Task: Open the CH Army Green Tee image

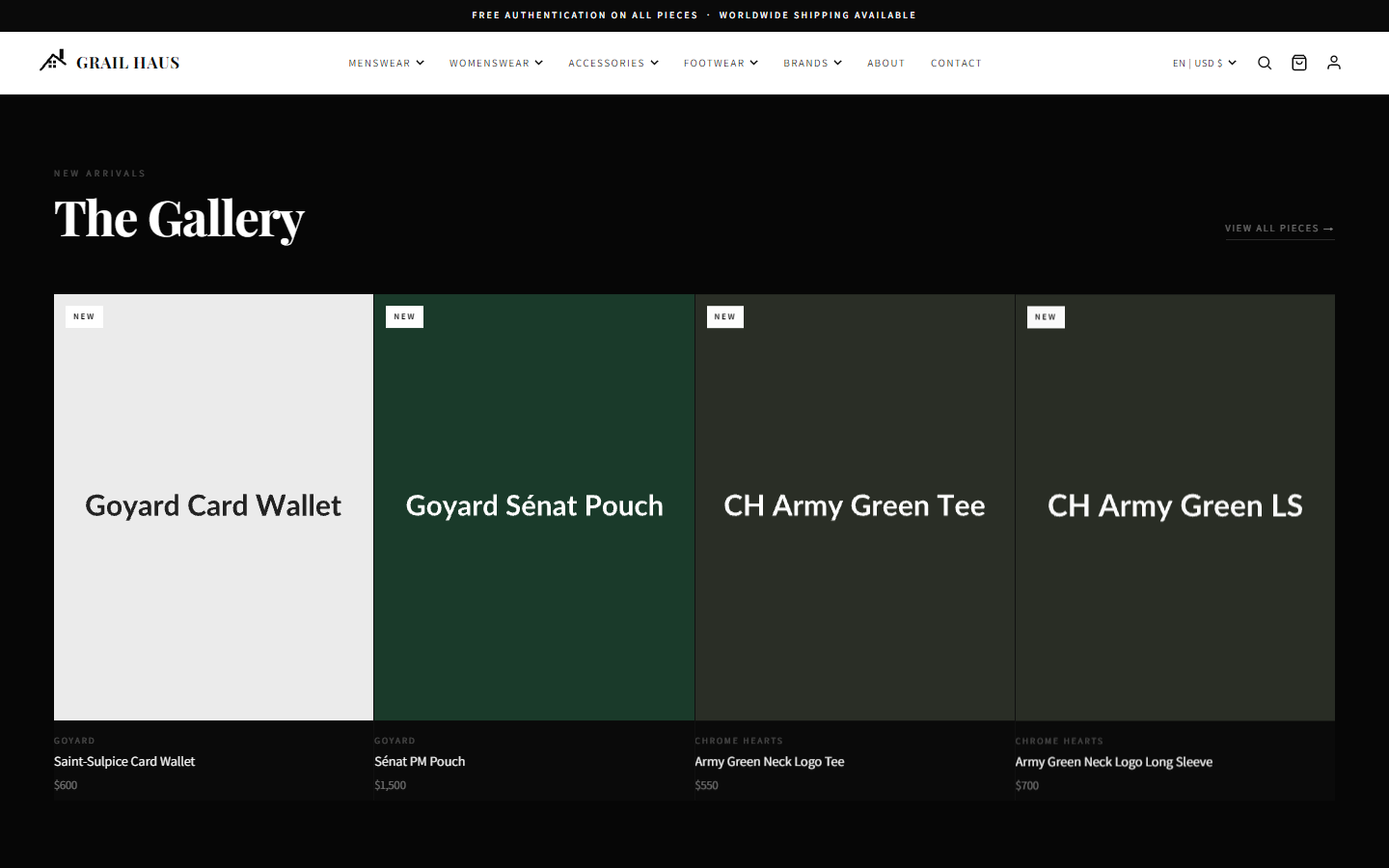Action: 854,506
